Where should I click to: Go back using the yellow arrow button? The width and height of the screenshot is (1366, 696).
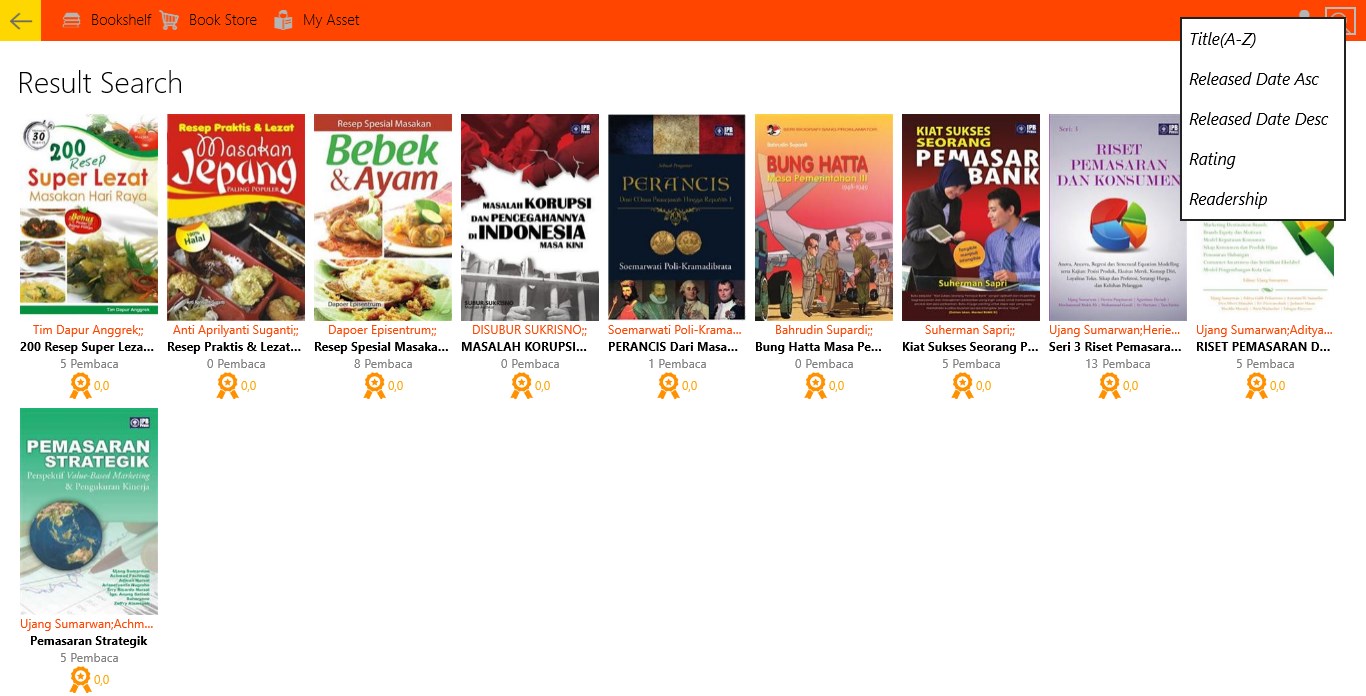(x=20, y=20)
